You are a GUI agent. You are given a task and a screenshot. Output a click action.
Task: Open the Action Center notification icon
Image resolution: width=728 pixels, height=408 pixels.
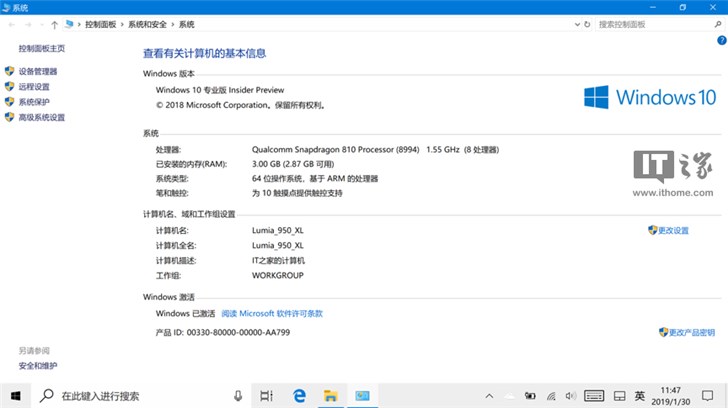pyautogui.click(x=708, y=396)
